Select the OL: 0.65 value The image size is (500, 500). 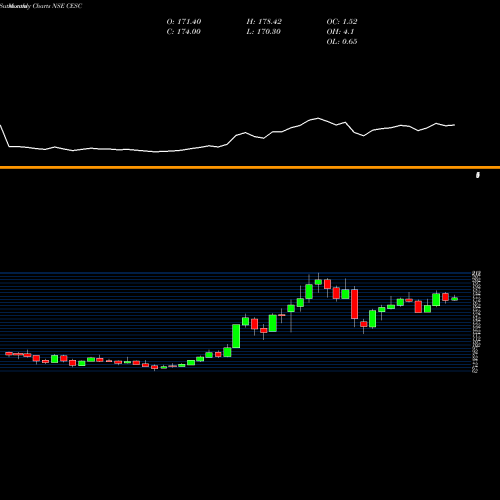pos(342,42)
